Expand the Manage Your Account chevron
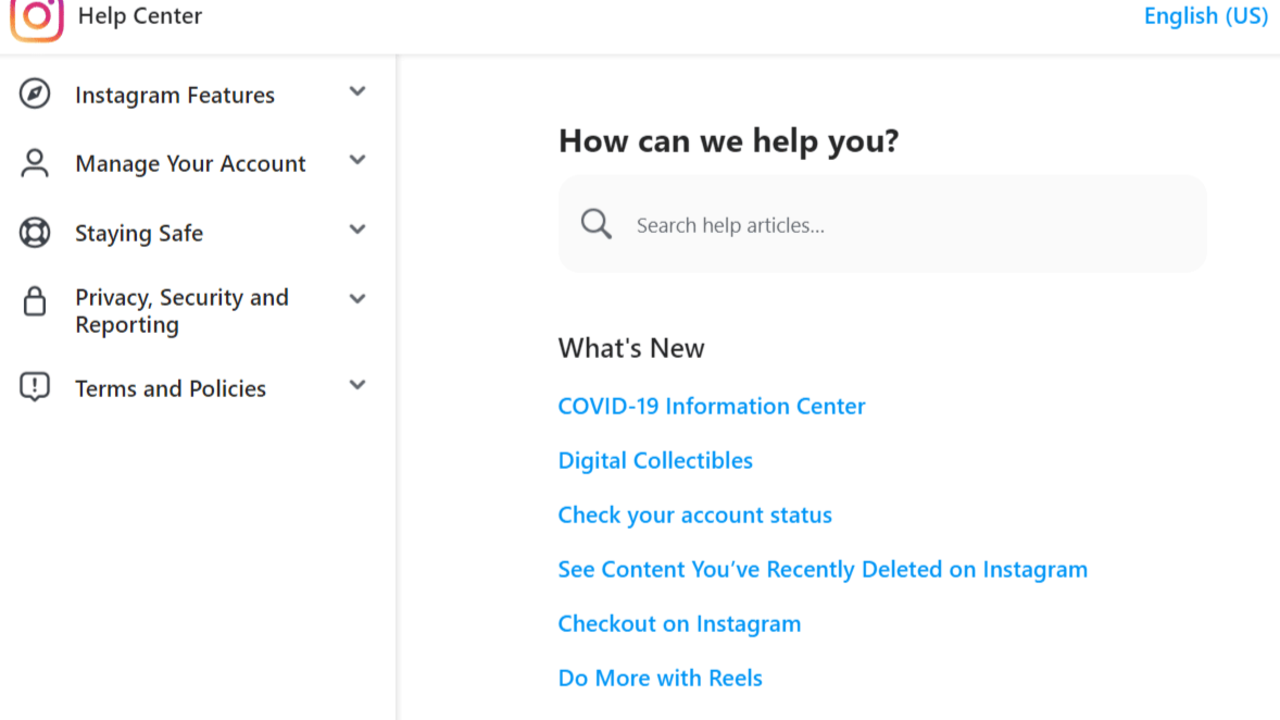This screenshot has width=1280, height=720. coord(357,160)
